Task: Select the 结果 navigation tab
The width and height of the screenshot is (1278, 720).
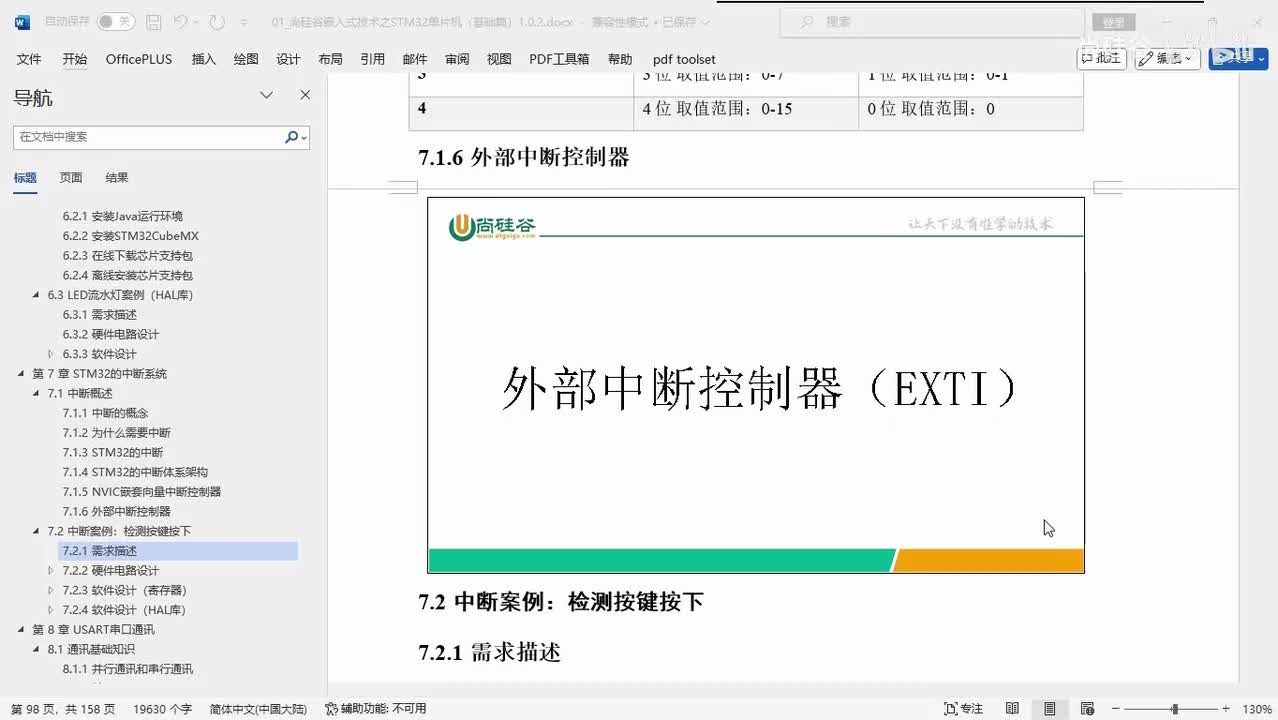Action: [x=117, y=178]
